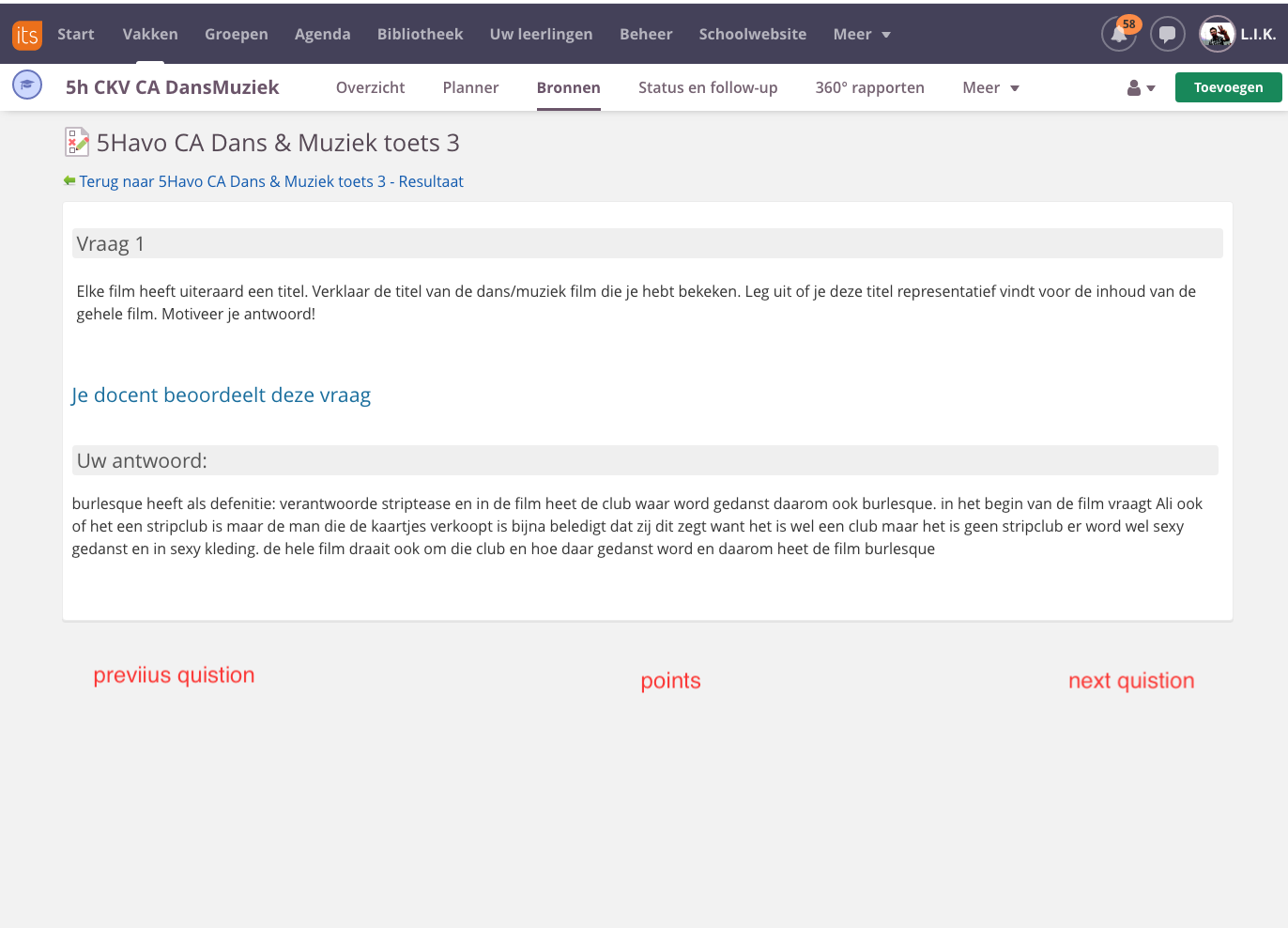1288x928 pixels.
Task: Expand the top navigation Meer menu
Action: pos(861,35)
